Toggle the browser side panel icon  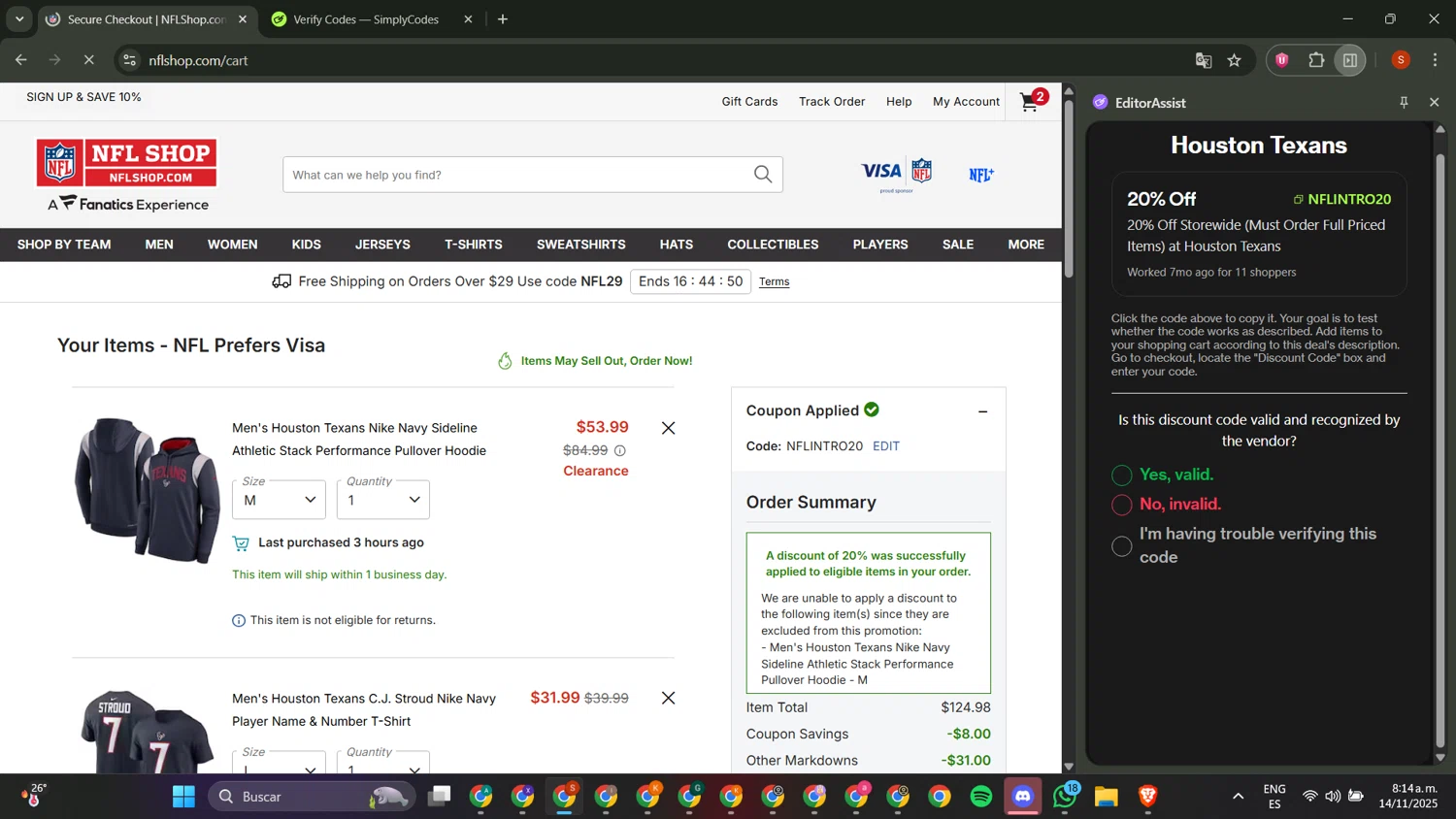(x=1350, y=60)
